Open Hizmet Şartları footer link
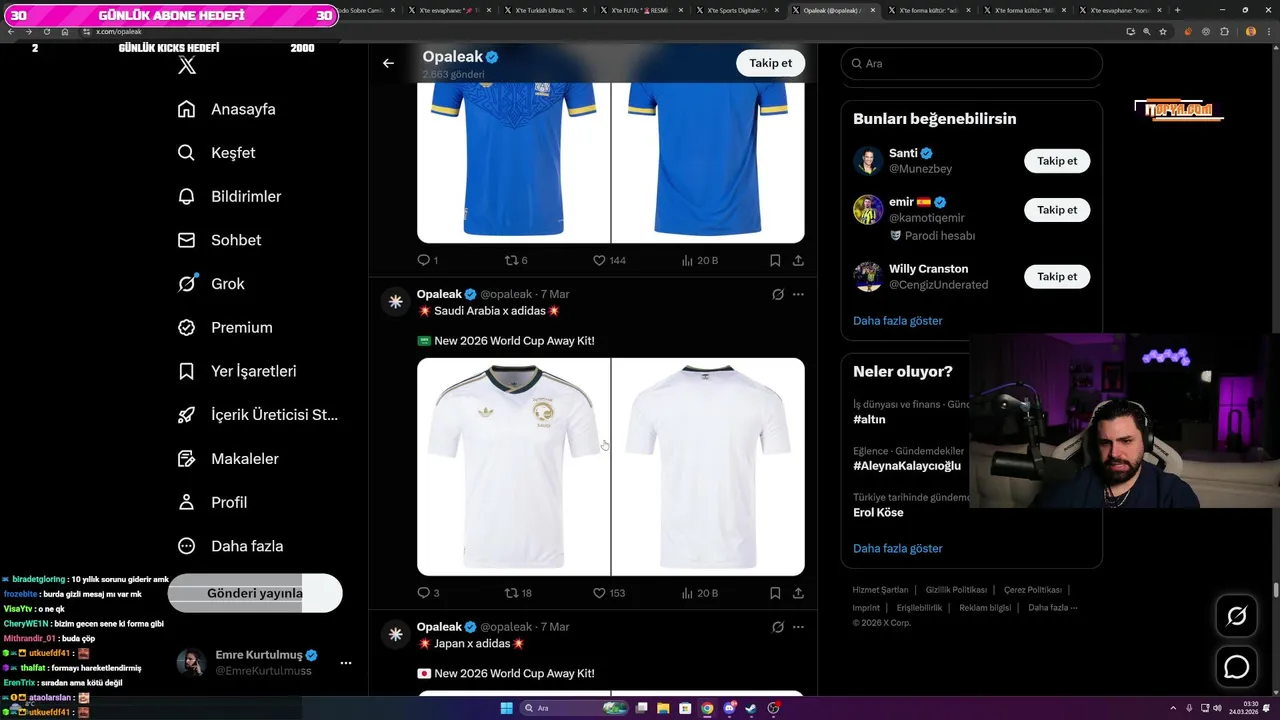Screen dimensions: 1280x720 [x=880, y=590]
